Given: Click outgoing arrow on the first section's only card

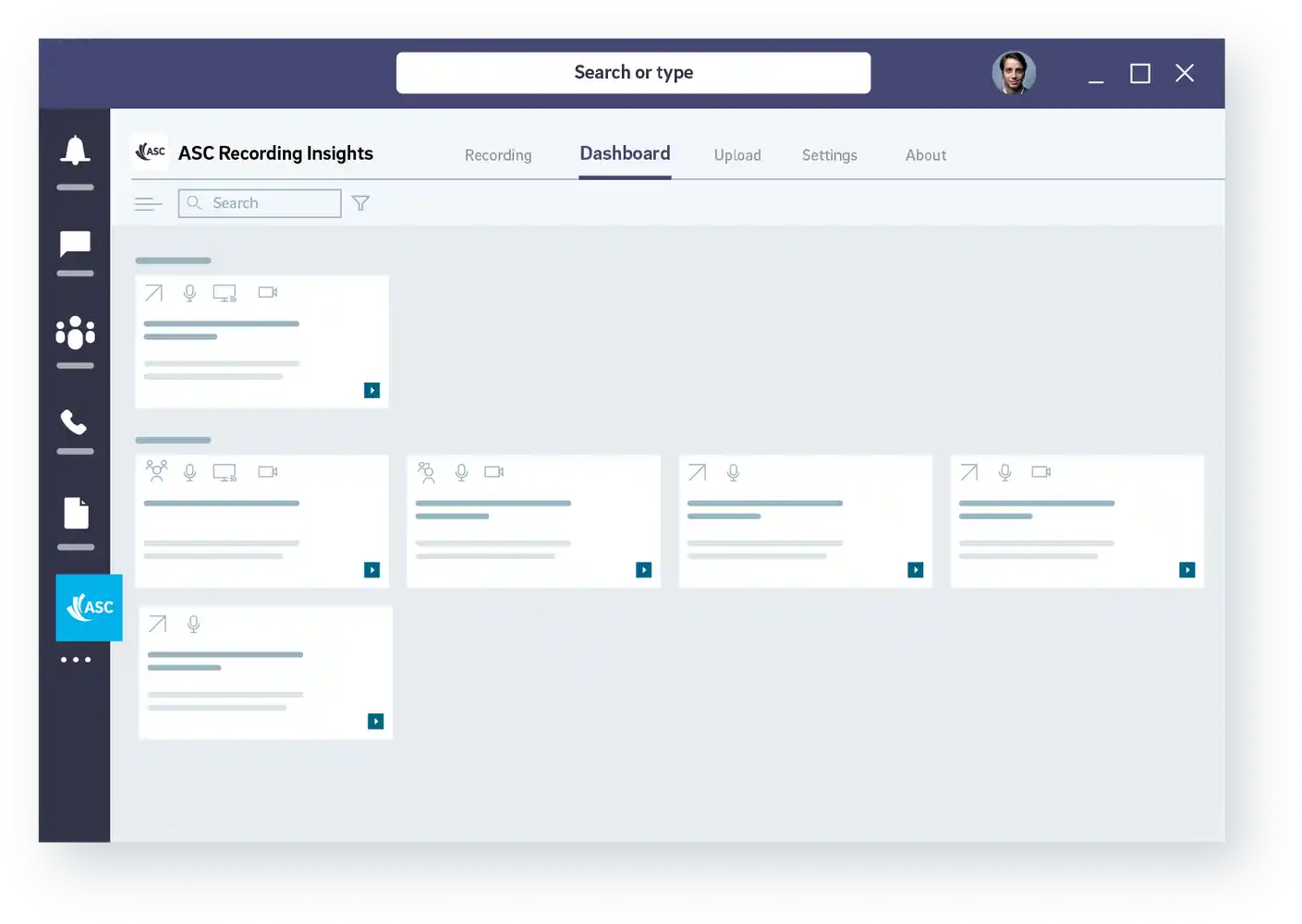Looking at the screenshot, I should point(154,293).
